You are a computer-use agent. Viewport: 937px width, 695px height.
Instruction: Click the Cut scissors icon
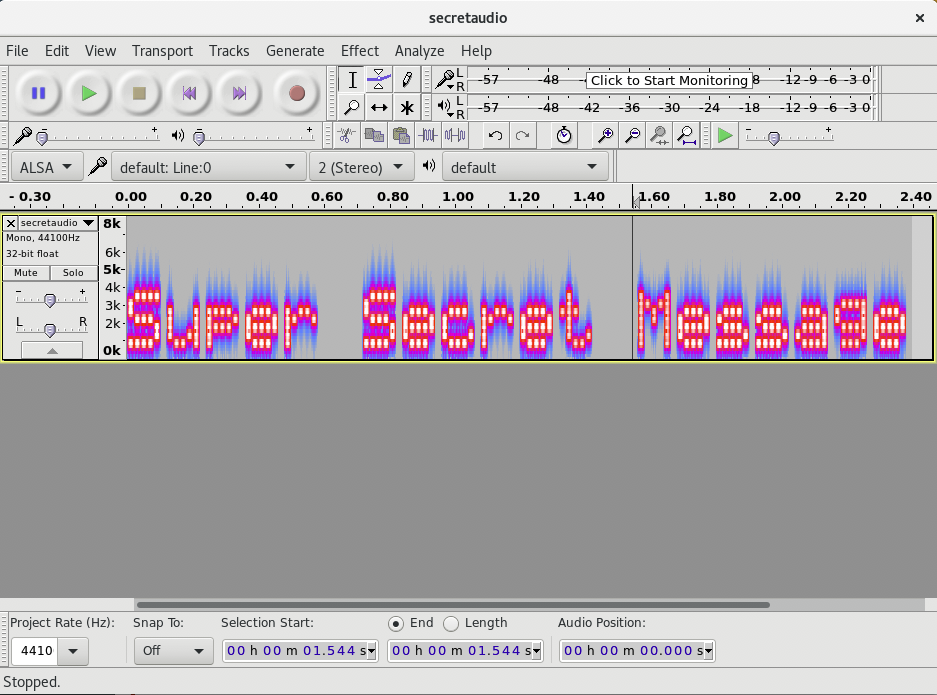point(346,136)
